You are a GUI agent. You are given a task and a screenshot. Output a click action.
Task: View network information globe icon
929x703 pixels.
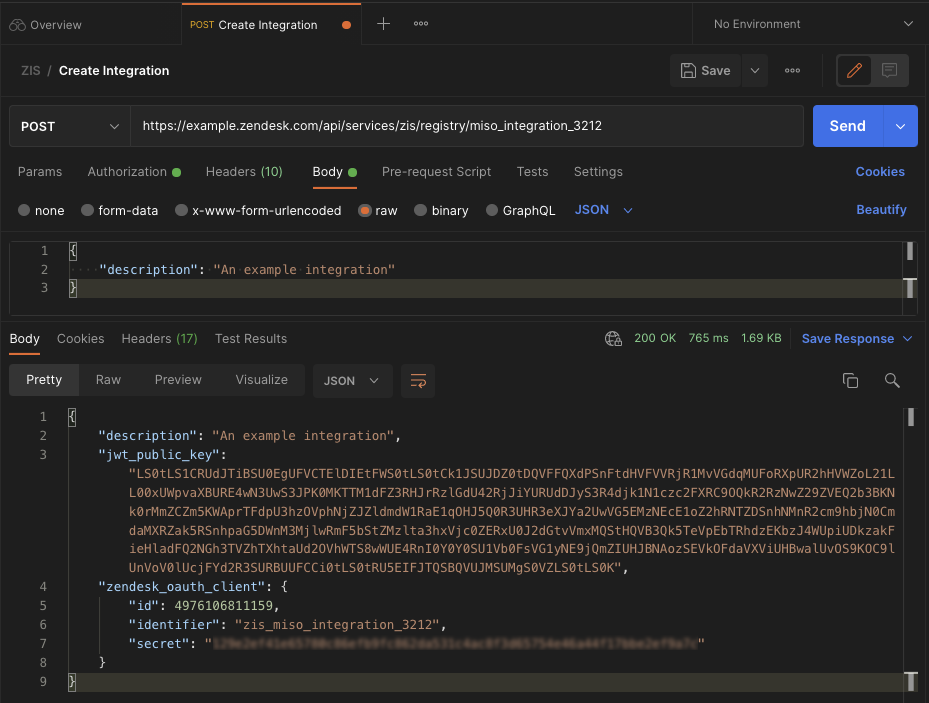click(x=613, y=338)
